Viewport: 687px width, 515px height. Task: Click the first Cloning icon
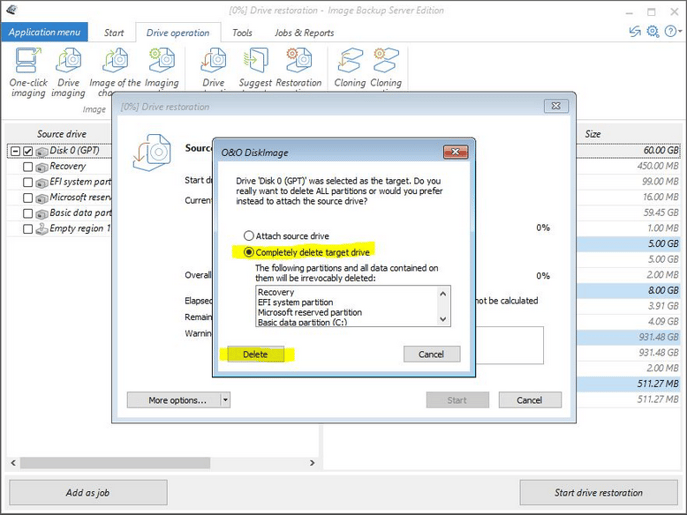350,60
